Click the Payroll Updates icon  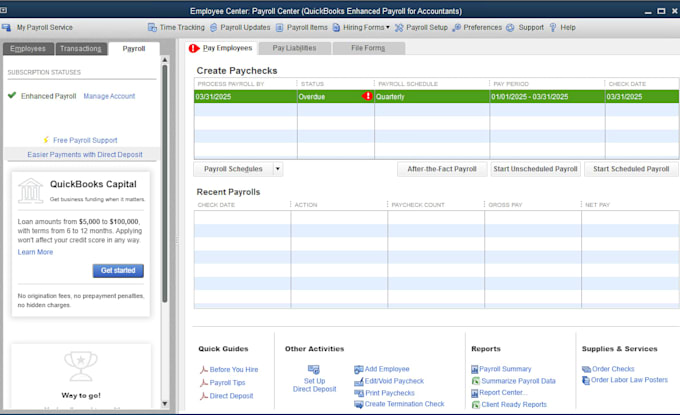[x=213, y=27]
